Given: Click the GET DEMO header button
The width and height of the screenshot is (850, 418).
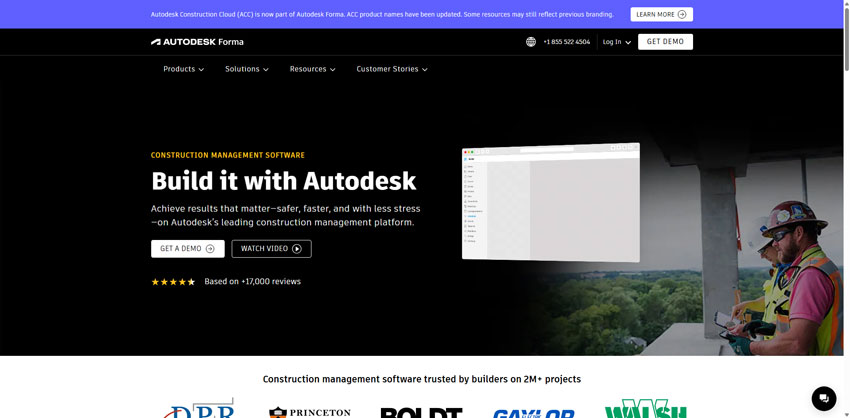Looking at the screenshot, I should click(665, 42).
